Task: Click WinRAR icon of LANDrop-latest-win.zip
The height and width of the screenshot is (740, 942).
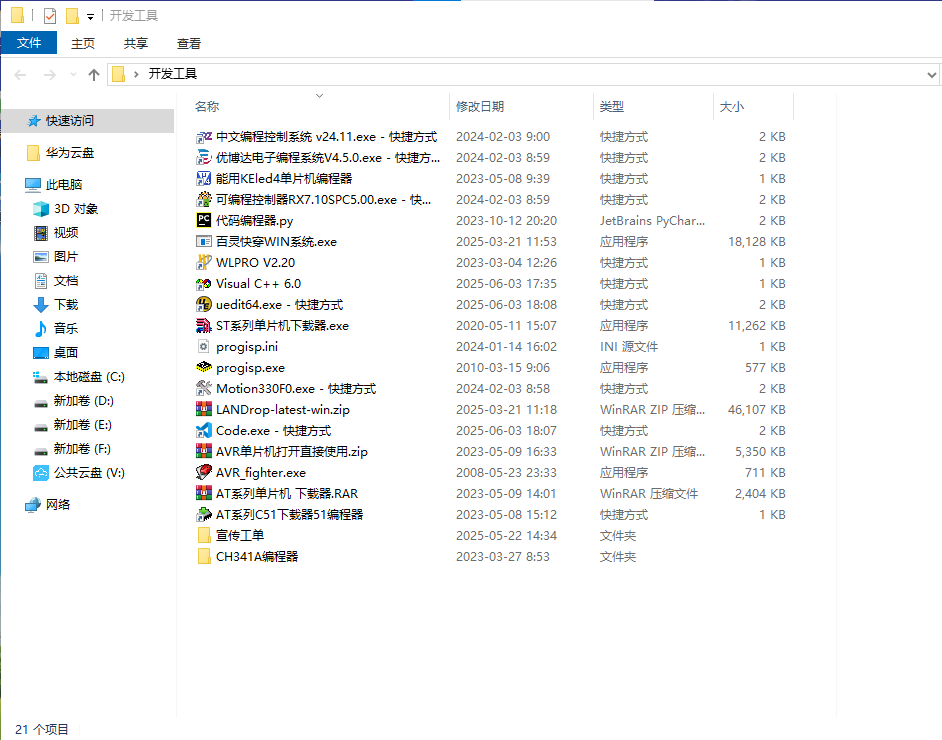Action: point(204,410)
